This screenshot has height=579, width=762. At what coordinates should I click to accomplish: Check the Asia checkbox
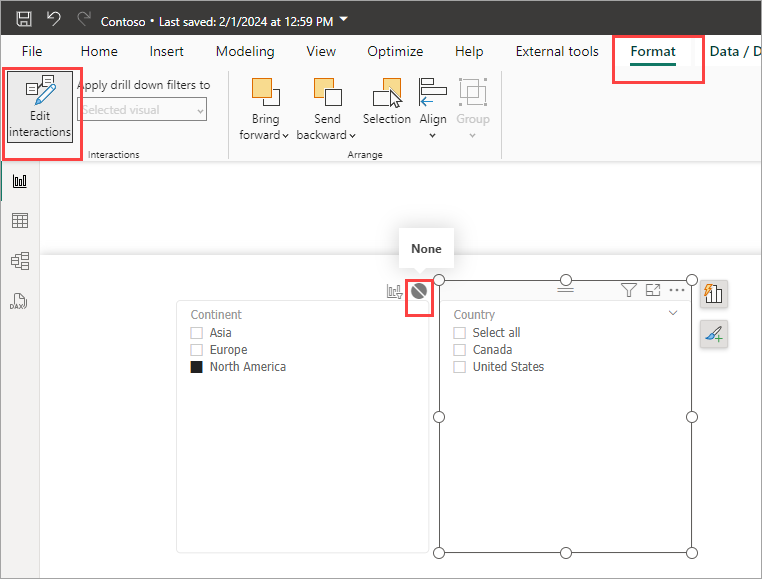point(196,333)
